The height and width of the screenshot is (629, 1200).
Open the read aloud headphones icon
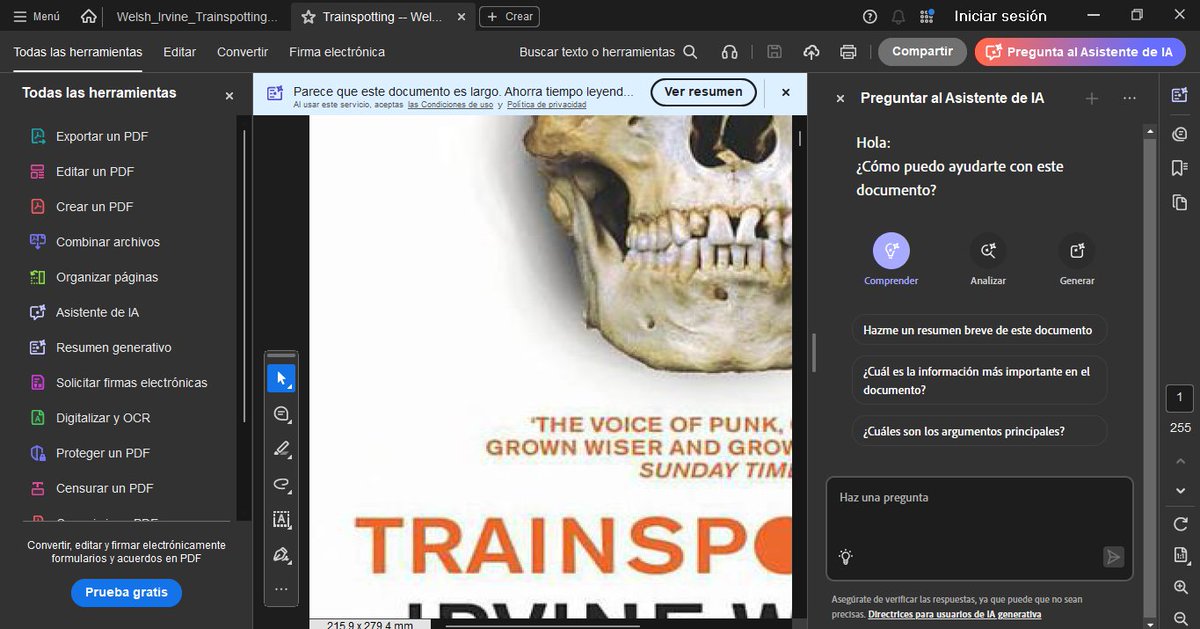tap(730, 52)
